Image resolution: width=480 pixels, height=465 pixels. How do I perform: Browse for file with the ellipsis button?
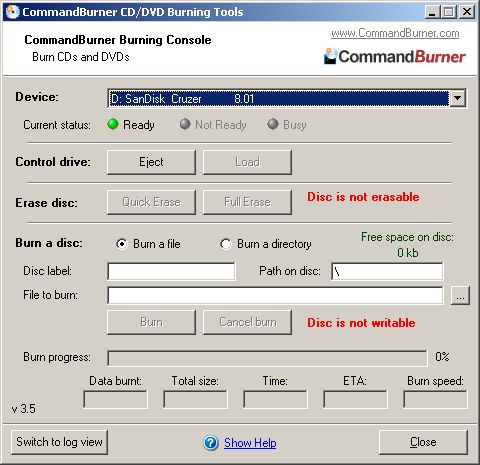click(x=460, y=295)
